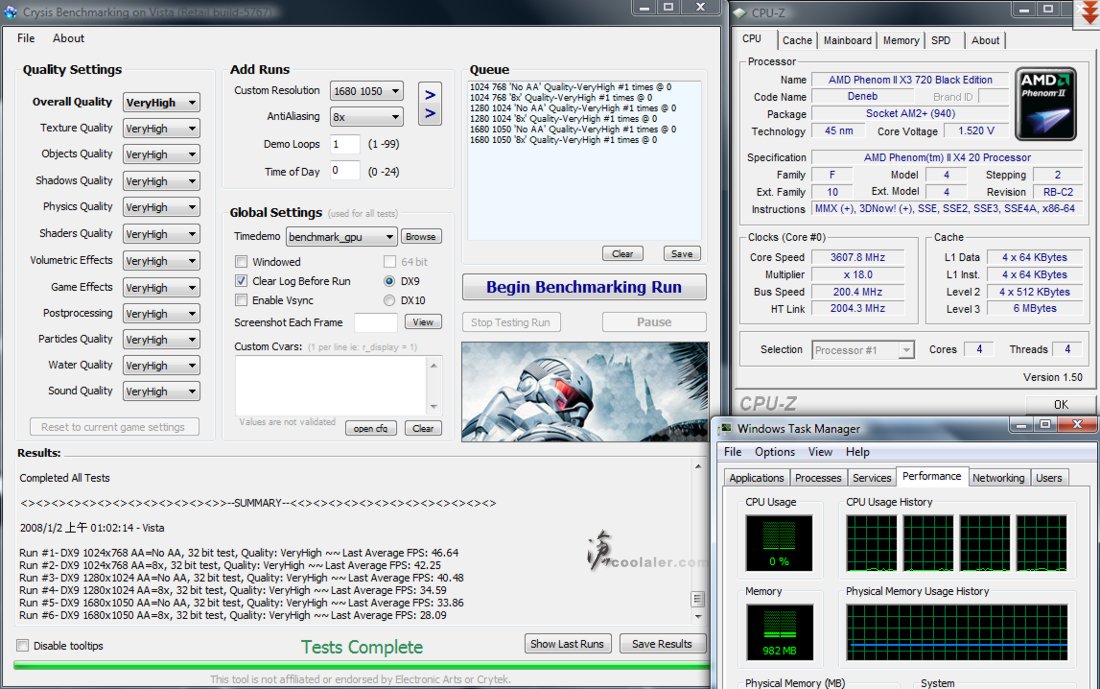1100x689 pixels.
Task: Open Task Manager Help menu
Action: click(x=857, y=452)
